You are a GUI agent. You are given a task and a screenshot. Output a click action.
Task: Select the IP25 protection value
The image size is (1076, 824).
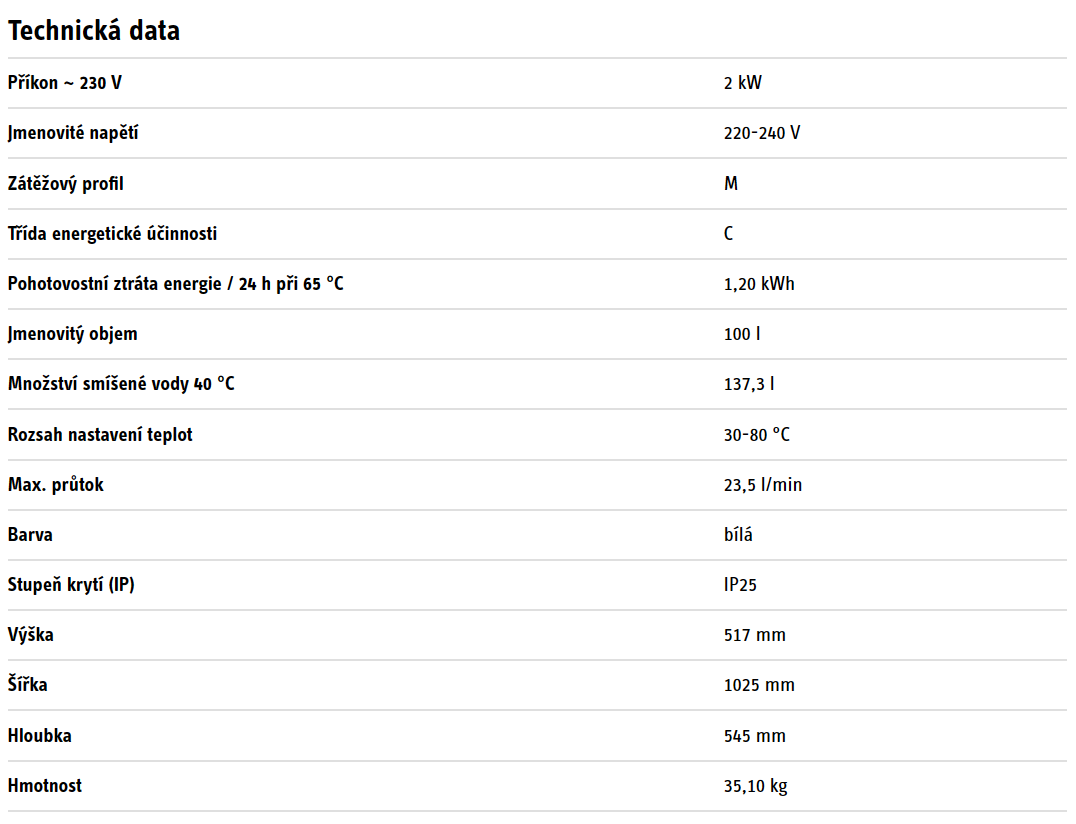(x=740, y=585)
